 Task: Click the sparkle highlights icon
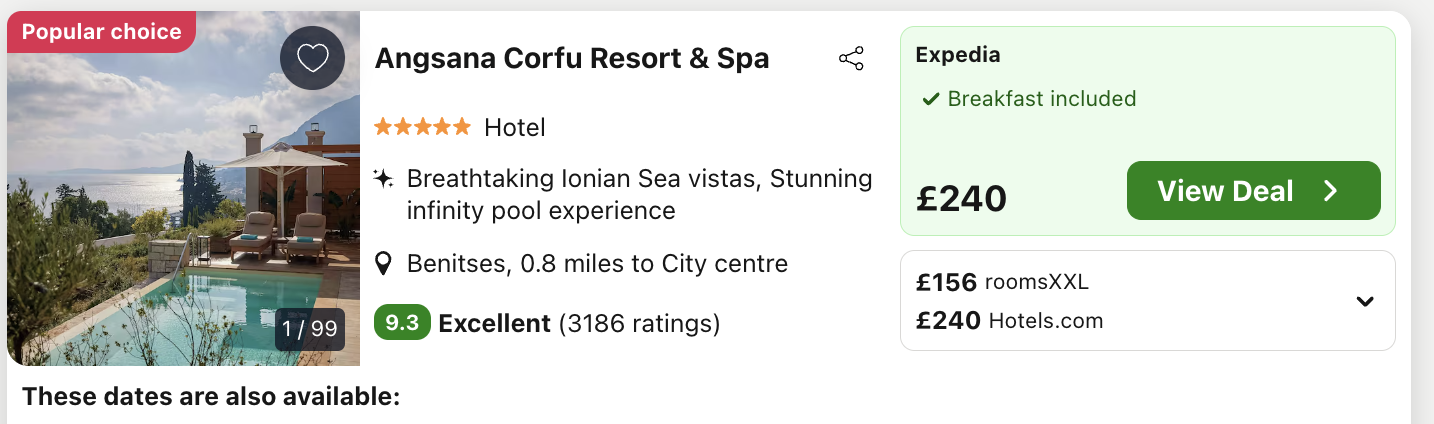(x=383, y=179)
